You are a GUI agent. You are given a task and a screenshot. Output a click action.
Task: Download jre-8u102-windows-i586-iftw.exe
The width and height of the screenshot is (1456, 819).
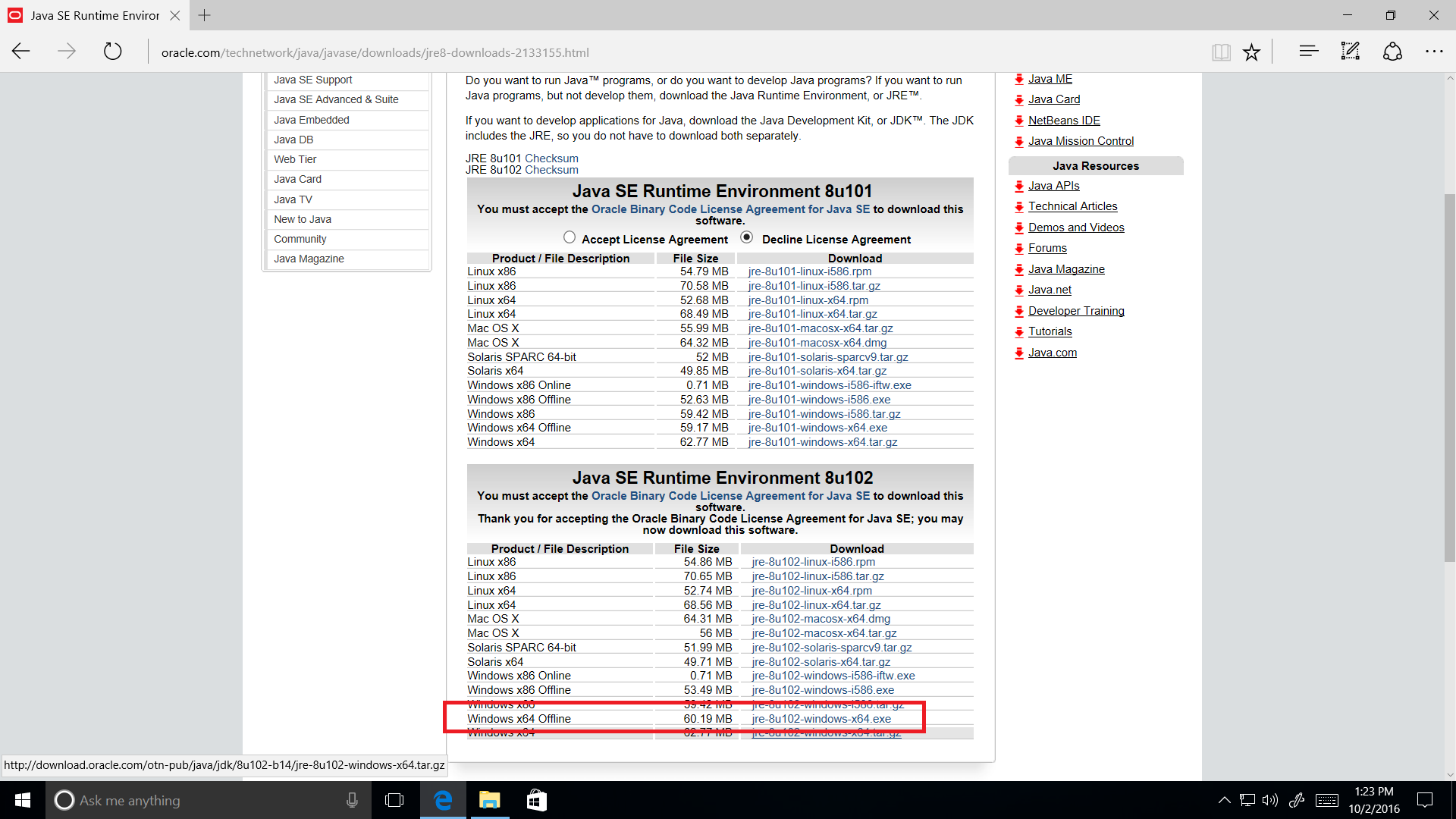point(833,676)
